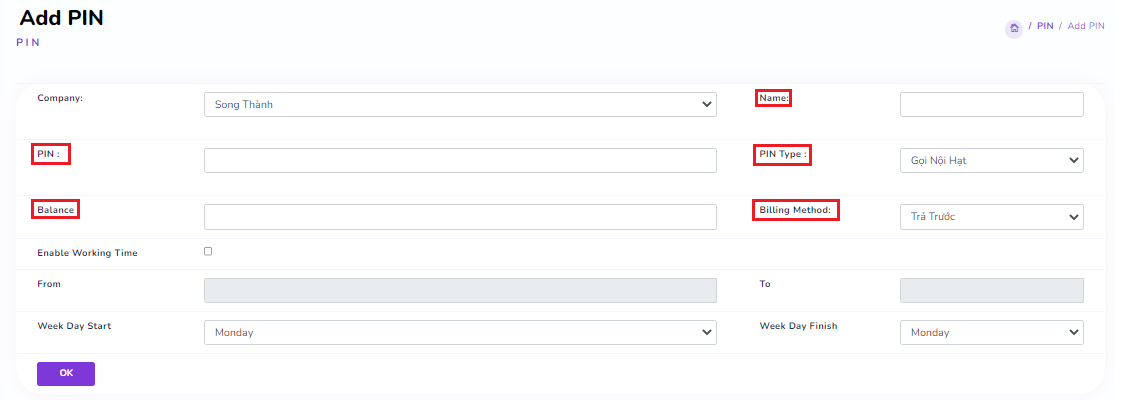Click the Add PIN breadcrumb text
This screenshot has height=400, width=1123.
coord(1086,26)
